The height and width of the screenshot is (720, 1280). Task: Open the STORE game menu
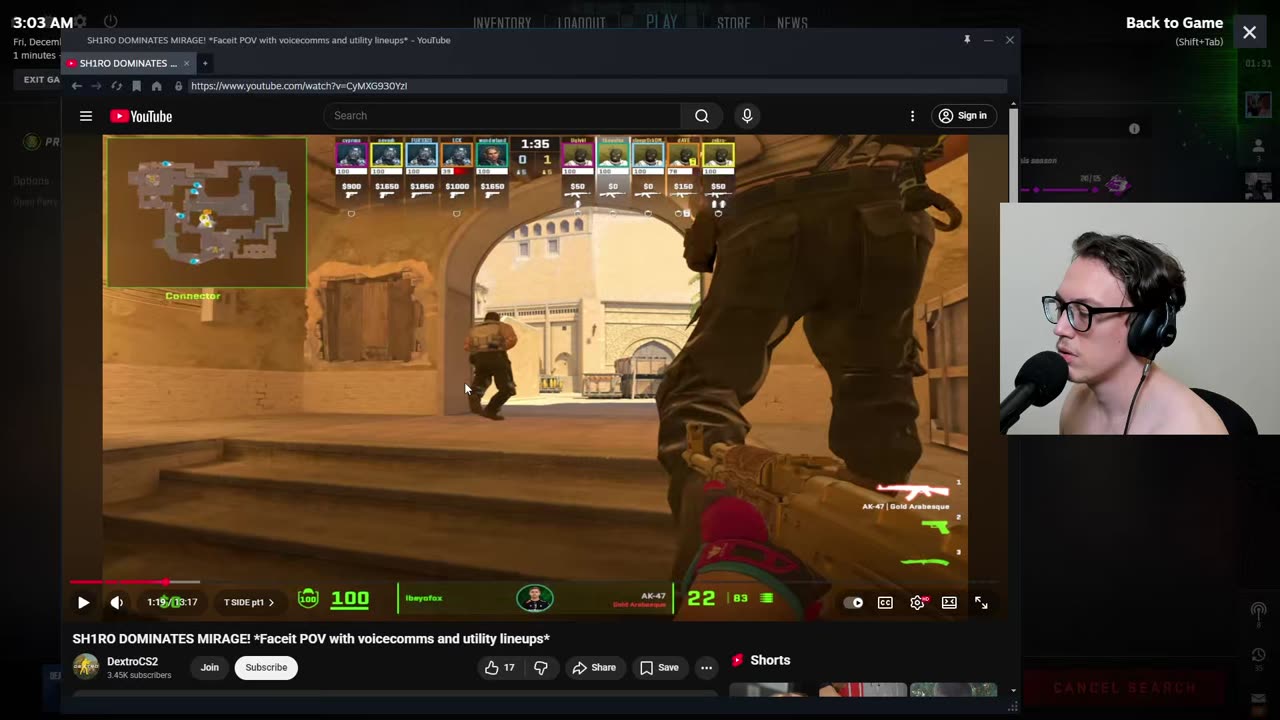733,23
